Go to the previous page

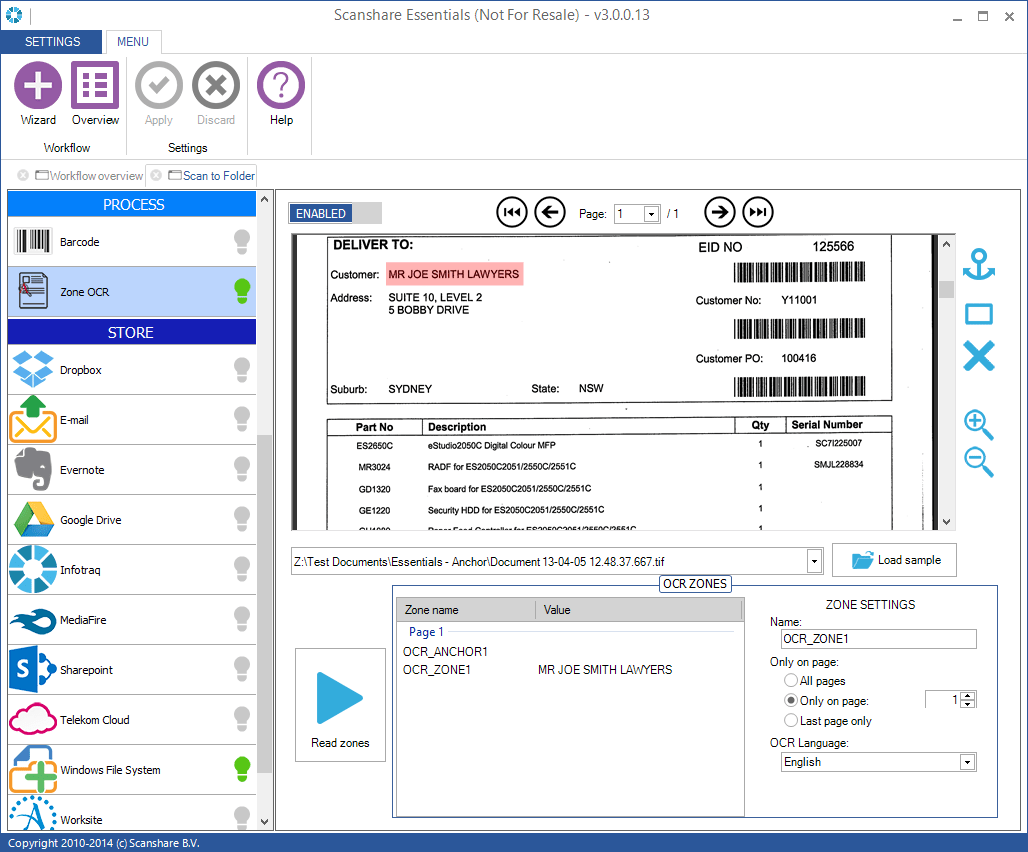550,212
